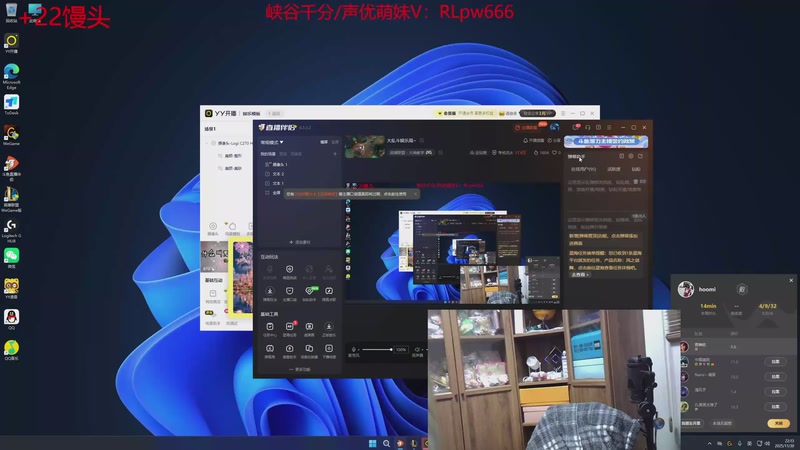Click the 分享 share icon
800x450 pixels.
click(x=553, y=140)
